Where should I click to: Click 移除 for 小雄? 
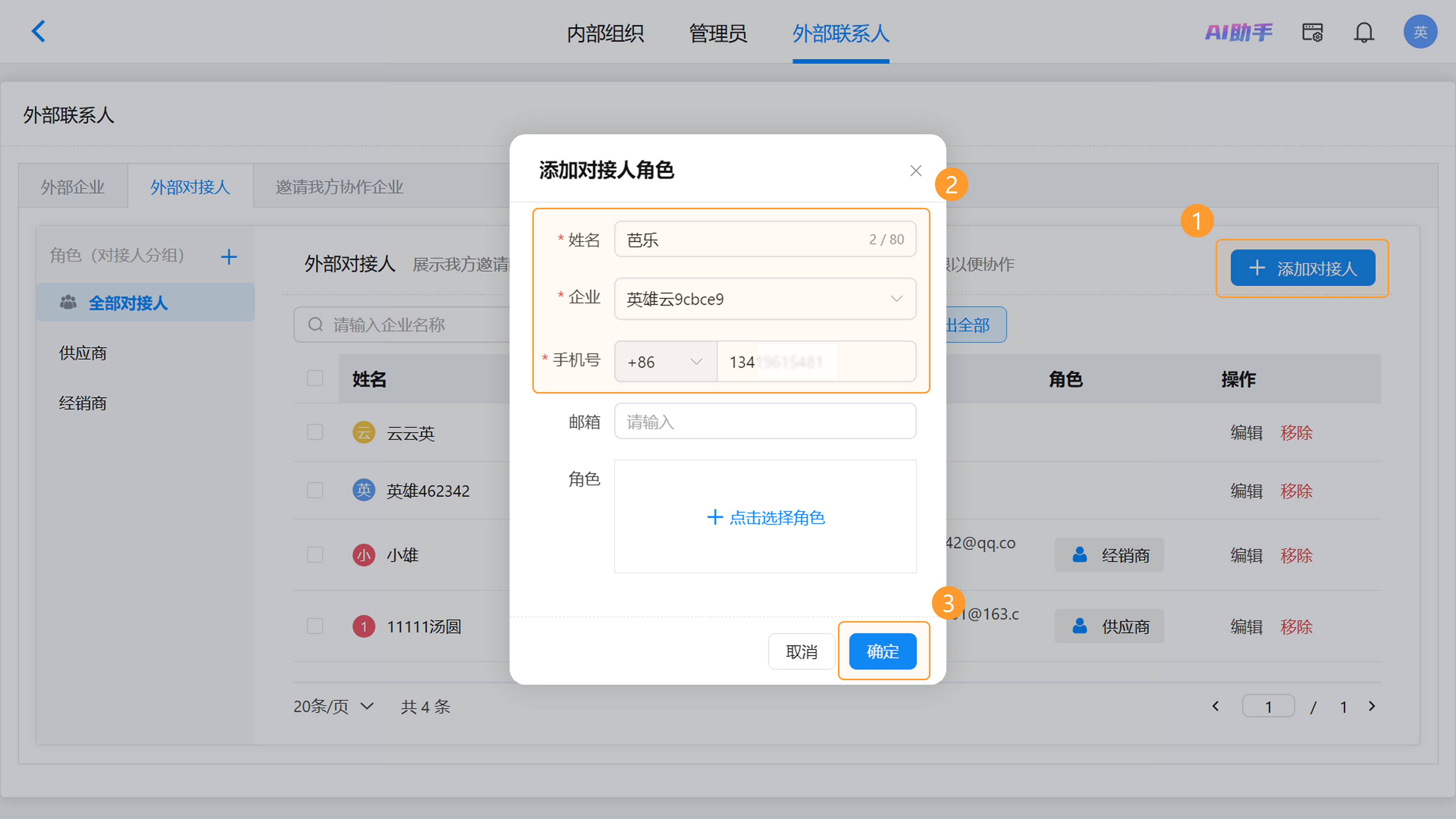1297,555
